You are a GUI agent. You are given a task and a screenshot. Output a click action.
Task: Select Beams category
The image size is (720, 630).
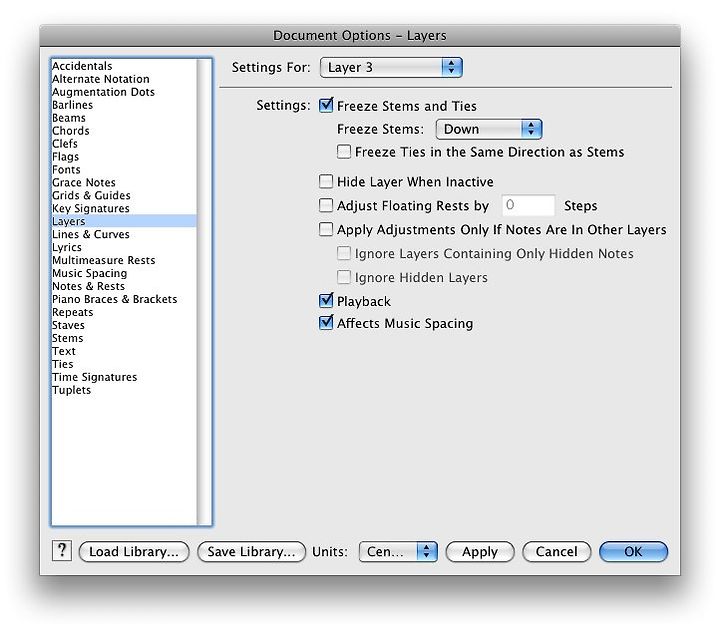[124, 118]
